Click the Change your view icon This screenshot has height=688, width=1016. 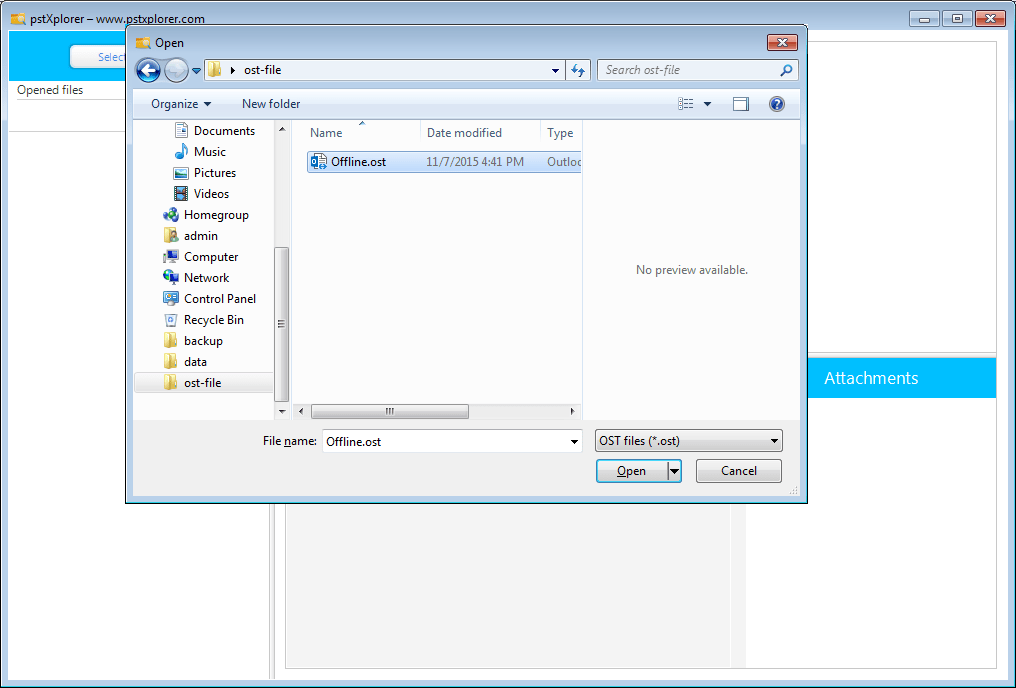pos(686,104)
